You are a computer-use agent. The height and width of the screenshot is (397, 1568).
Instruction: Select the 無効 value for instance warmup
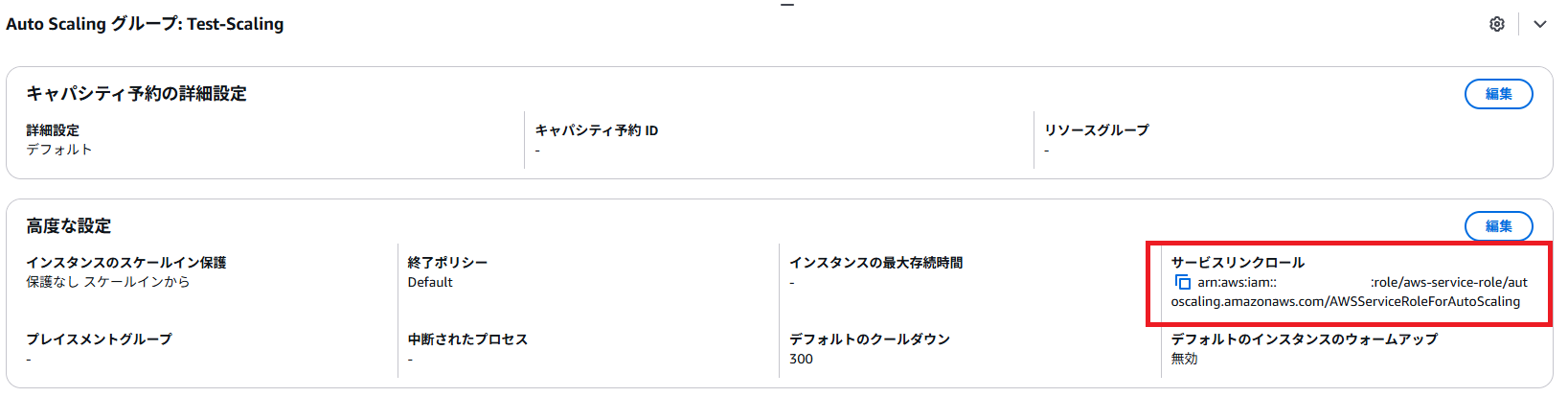(1184, 359)
